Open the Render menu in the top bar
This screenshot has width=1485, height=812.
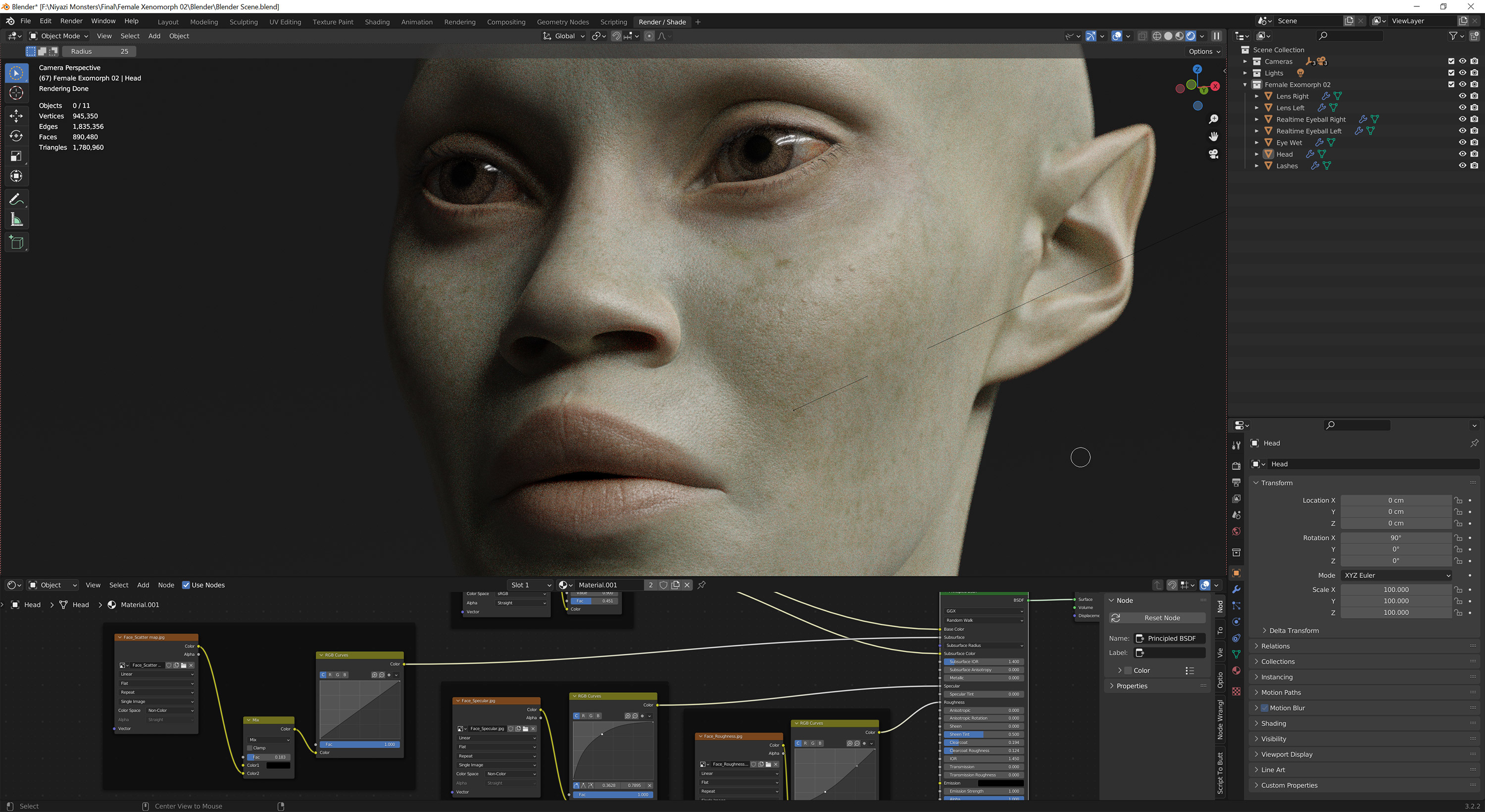71,21
